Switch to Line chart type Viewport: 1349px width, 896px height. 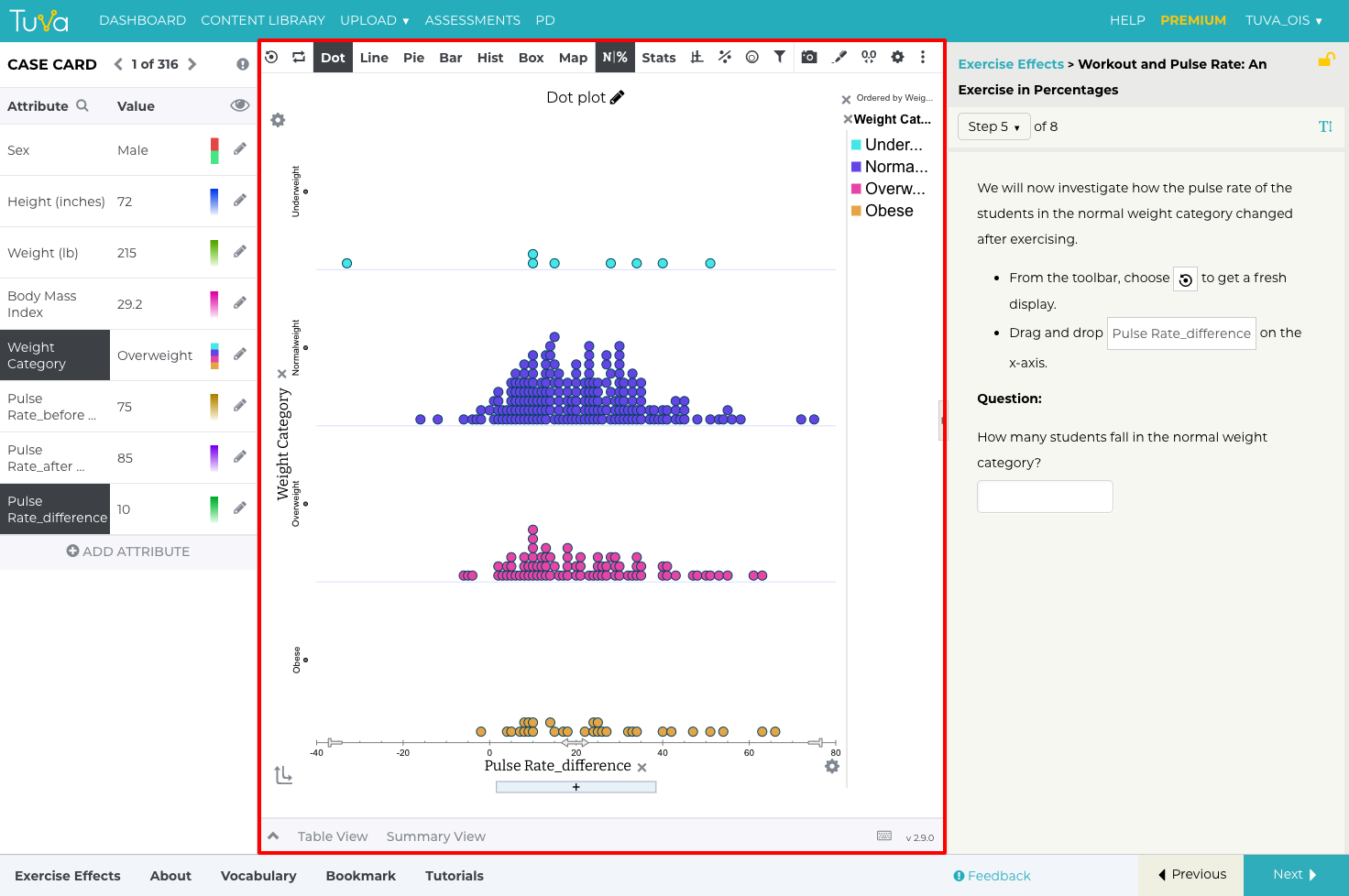374,57
